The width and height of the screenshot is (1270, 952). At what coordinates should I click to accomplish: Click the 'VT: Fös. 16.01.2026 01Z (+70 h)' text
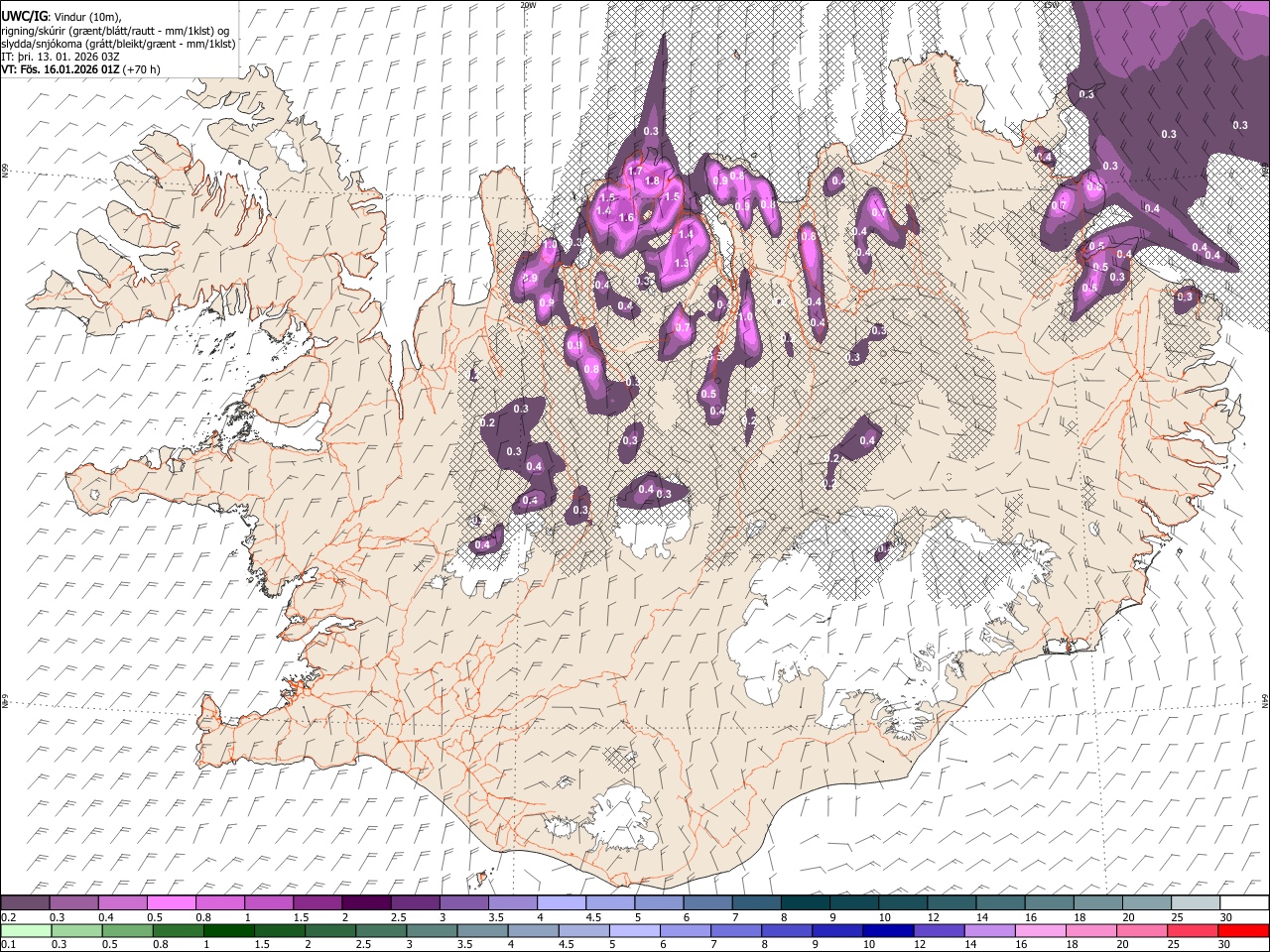(80, 69)
